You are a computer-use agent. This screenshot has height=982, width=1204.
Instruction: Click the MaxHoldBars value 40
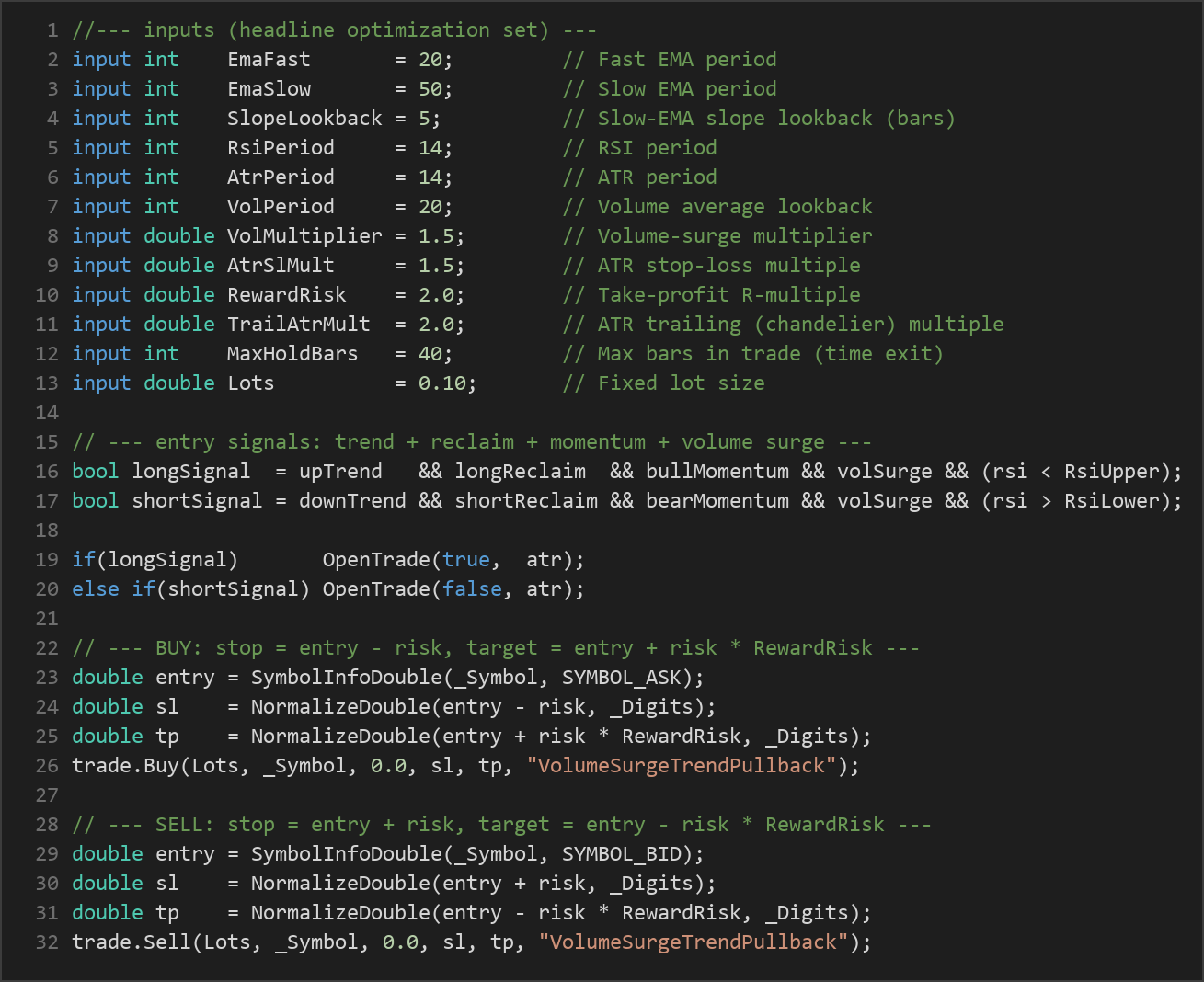430,354
